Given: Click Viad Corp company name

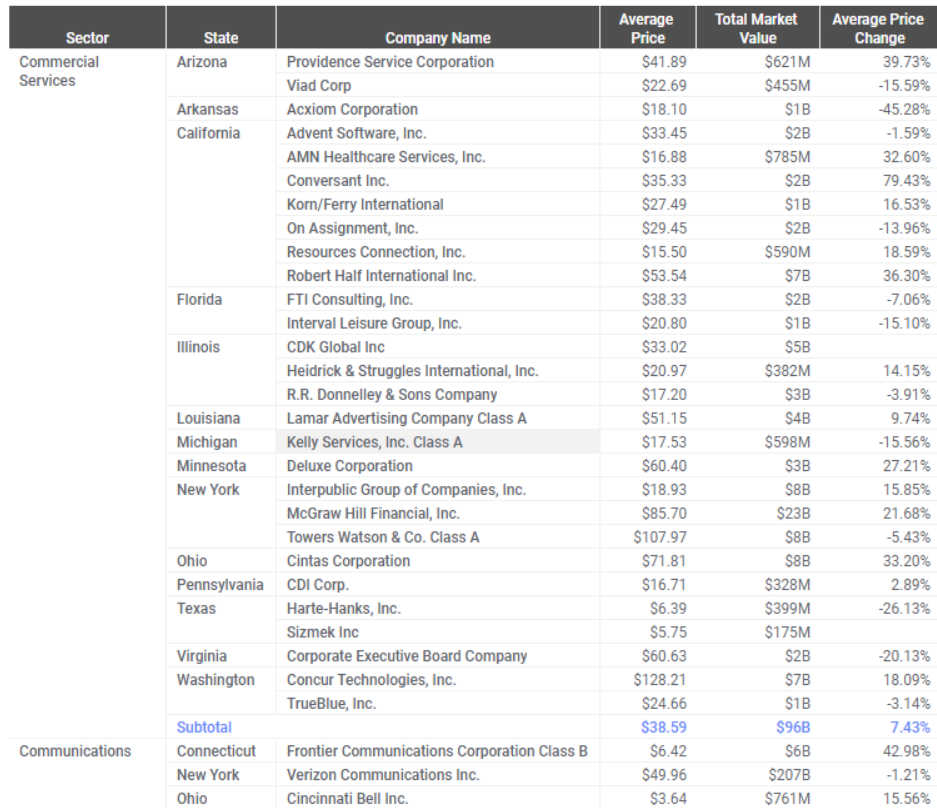Looking at the screenshot, I should 319,86.
